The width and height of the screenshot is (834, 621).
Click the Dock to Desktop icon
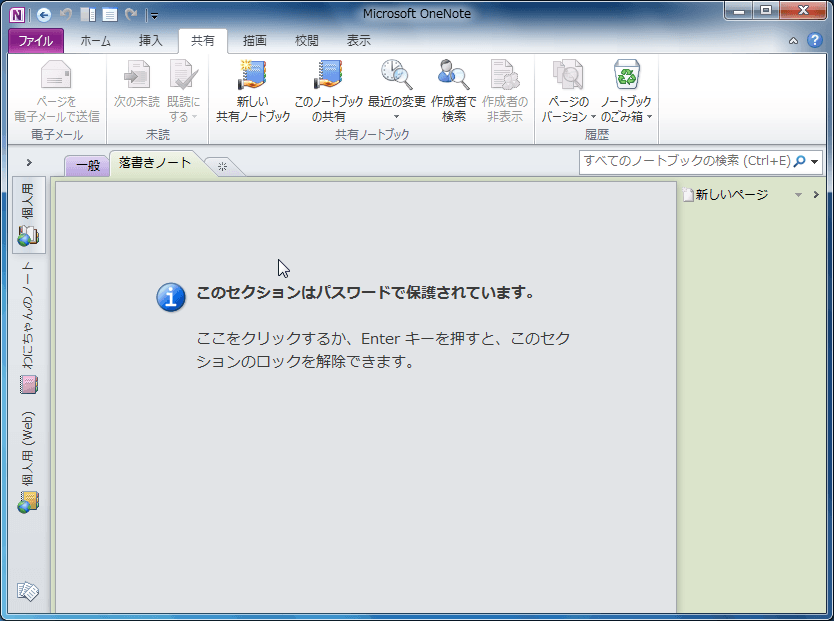[x=88, y=14]
